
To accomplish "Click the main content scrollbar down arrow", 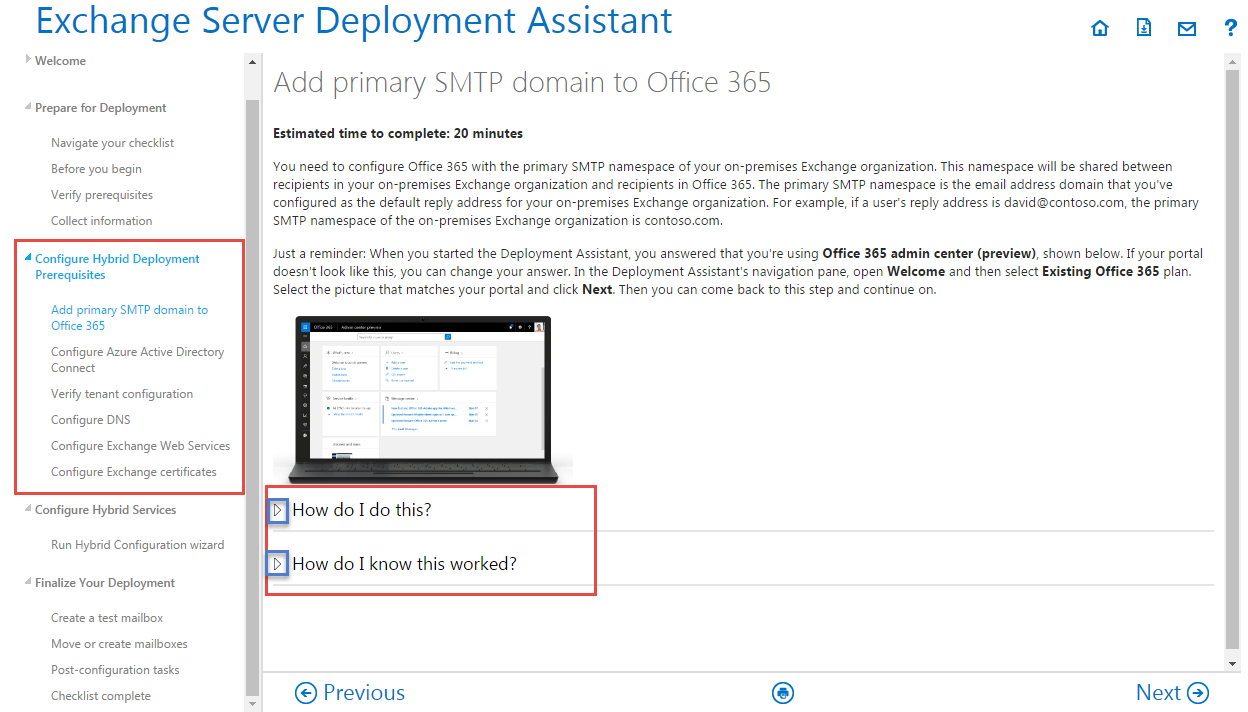I will (1232, 663).
